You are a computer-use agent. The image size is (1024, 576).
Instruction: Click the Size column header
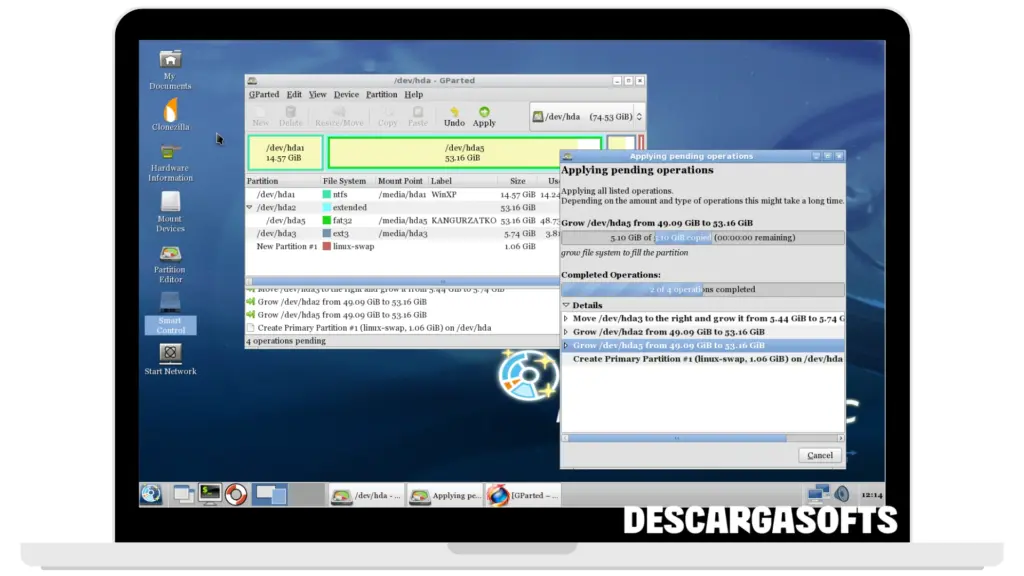point(518,181)
